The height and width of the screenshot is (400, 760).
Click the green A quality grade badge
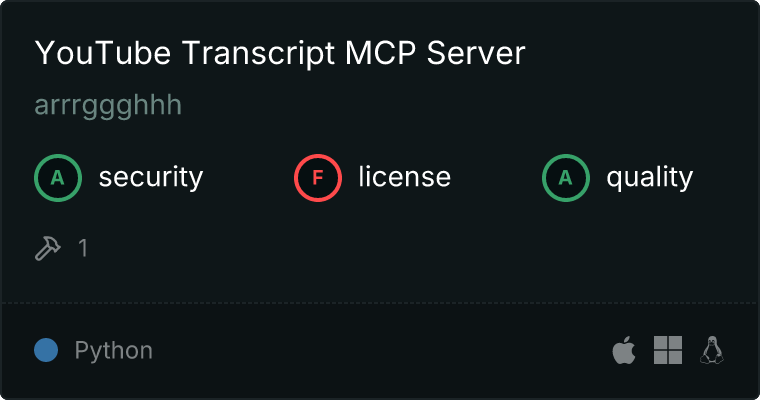point(566,178)
